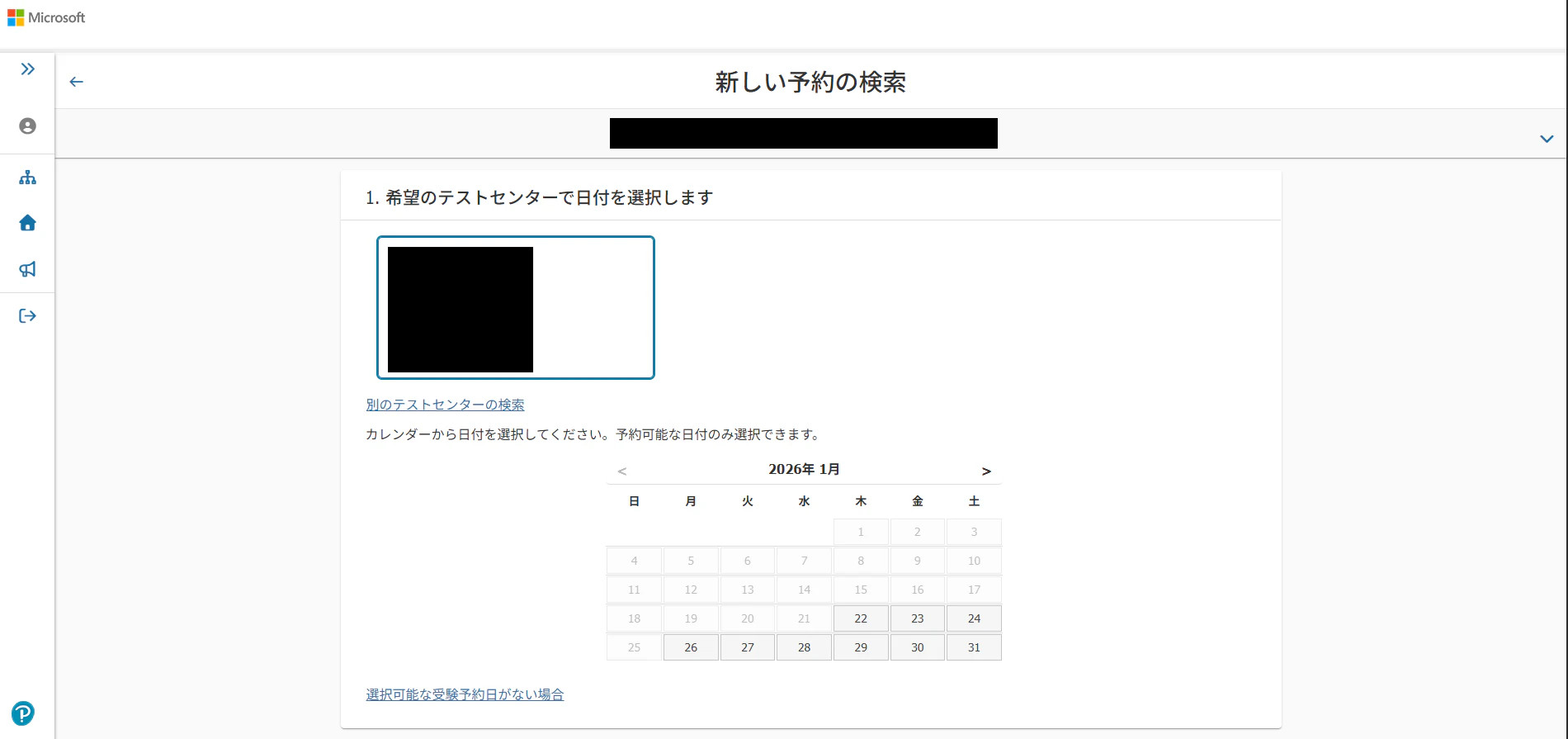This screenshot has width=1568, height=739.
Task: Go to previous month in calendar
Action: click(622, 471)
